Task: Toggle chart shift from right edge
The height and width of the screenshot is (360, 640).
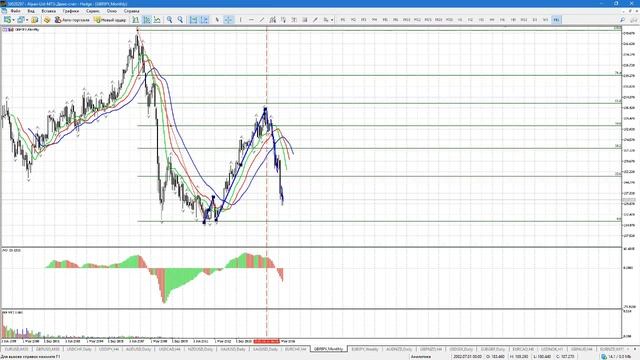Action: click(204, 20)
